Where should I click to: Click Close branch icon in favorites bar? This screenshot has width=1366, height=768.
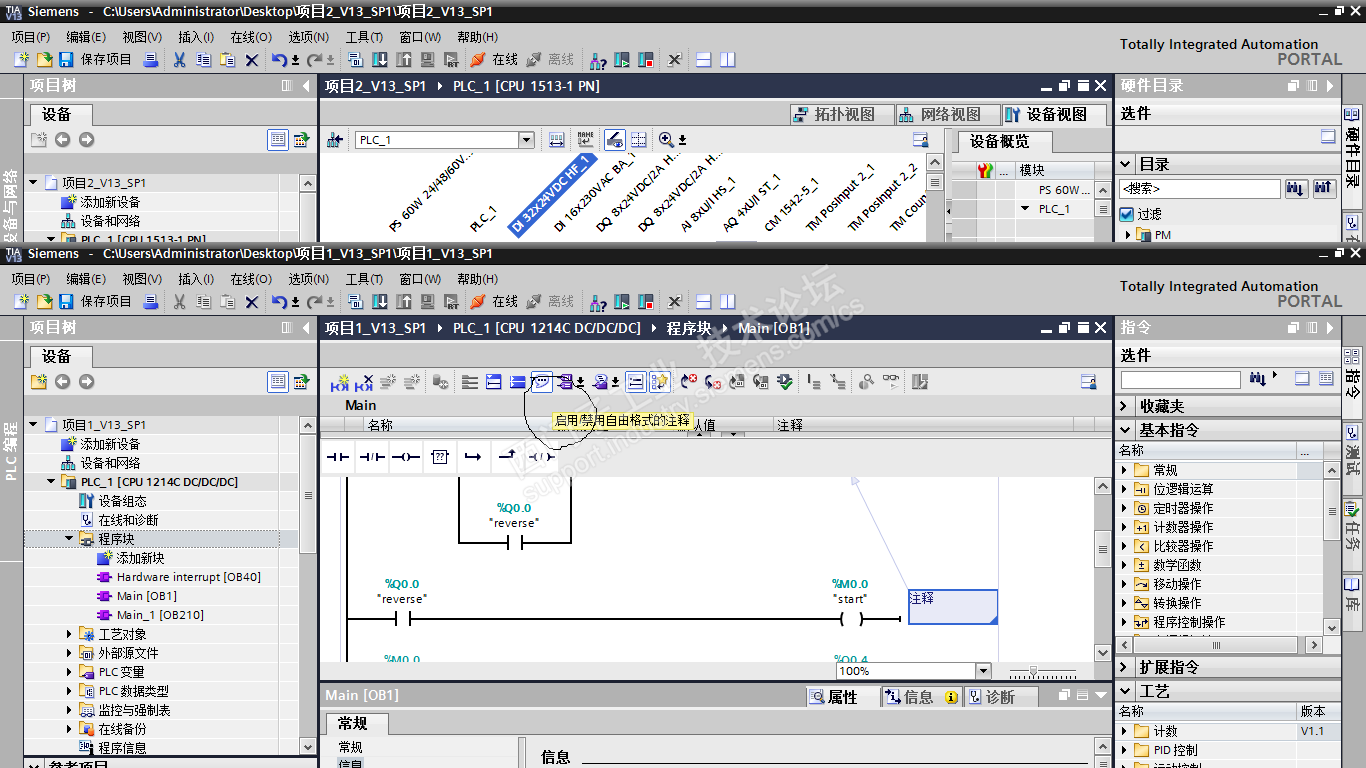coord(506,457)
